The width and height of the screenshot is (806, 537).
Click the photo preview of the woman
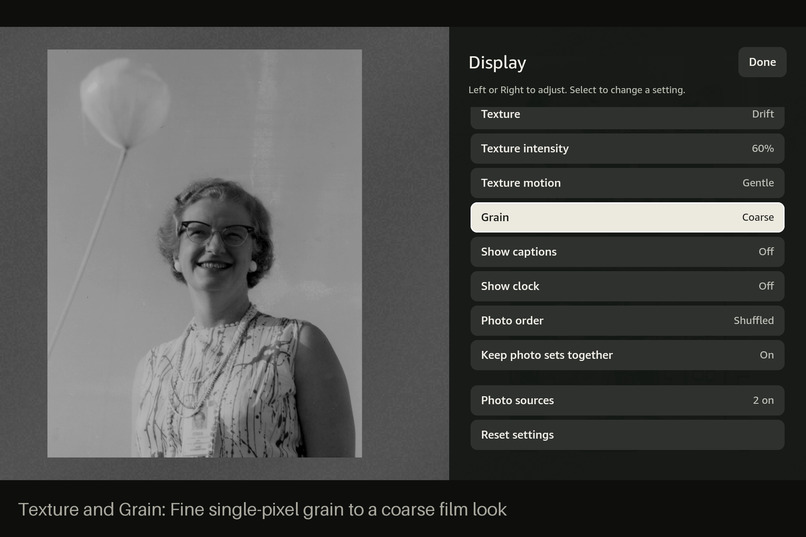[x=205, y=253]
